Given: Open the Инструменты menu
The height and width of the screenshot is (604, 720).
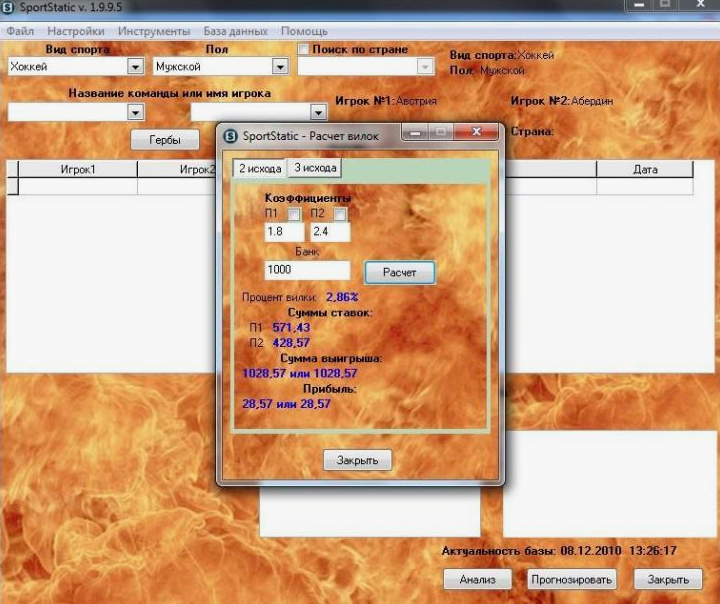Looking at the screenshot, I should coord(153,31).
